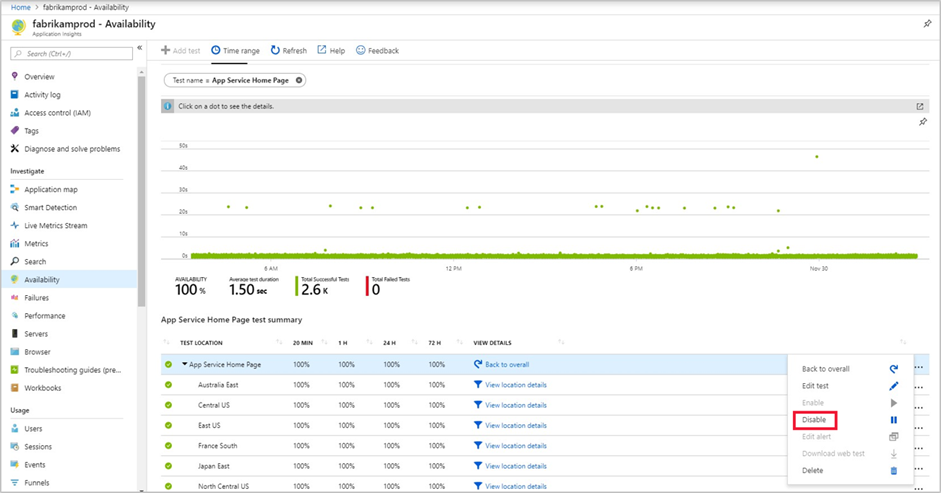This screenshot has width=941, height=493.
Task: Click the Refresh icon in toolbar
Action: click(x=275, y=50)
